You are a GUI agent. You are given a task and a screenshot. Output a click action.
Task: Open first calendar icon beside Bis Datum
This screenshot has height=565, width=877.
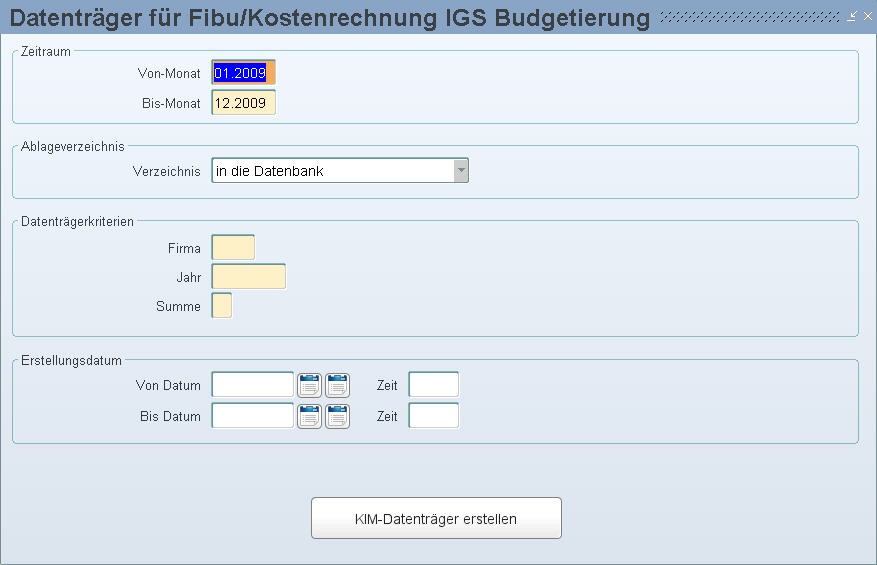[x=309, y=416]
